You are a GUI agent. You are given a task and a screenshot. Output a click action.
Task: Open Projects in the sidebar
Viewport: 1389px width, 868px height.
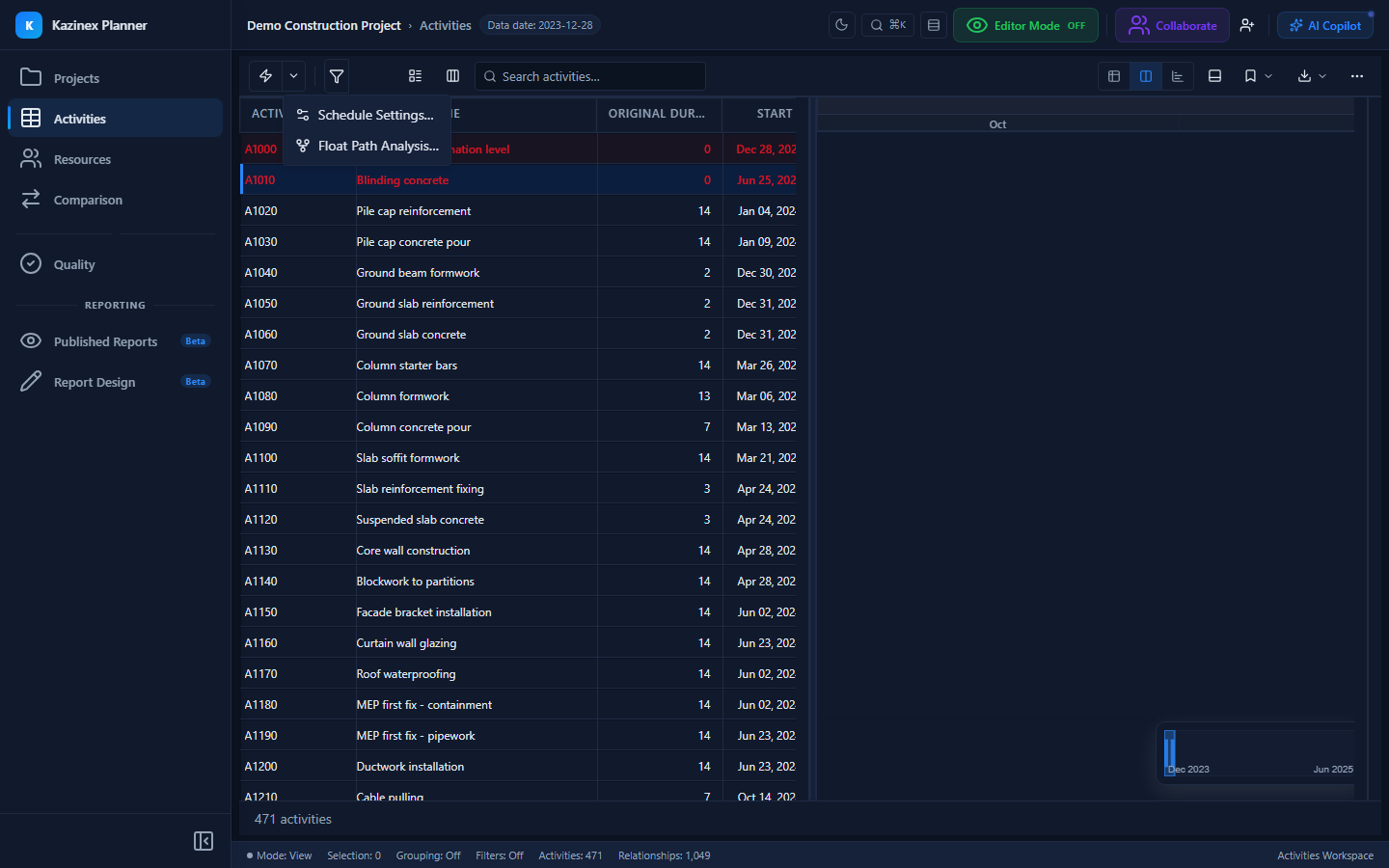click(x=115, y=78)
